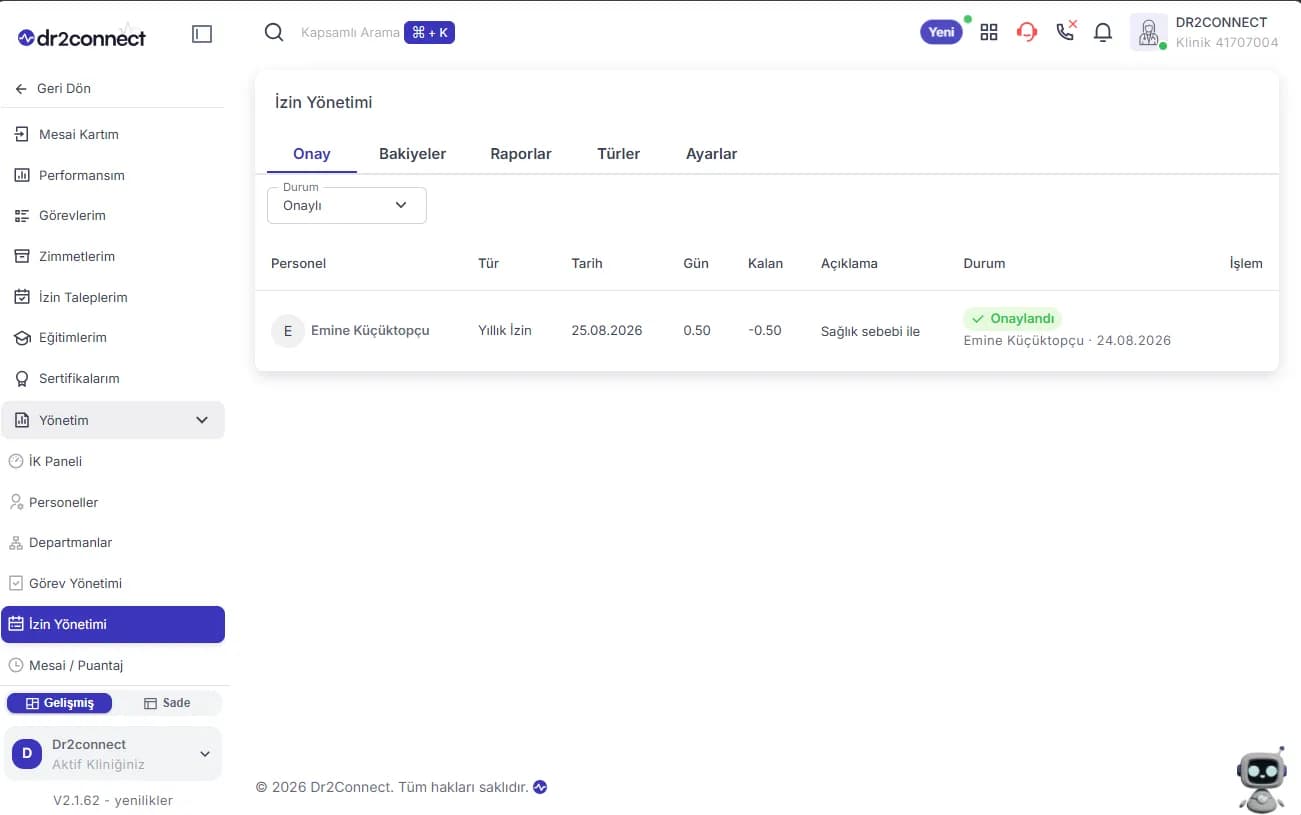Click the Emine Küçüktopçu personnel name
Viewport: 1301px width, 815px height.
point(370,330)
